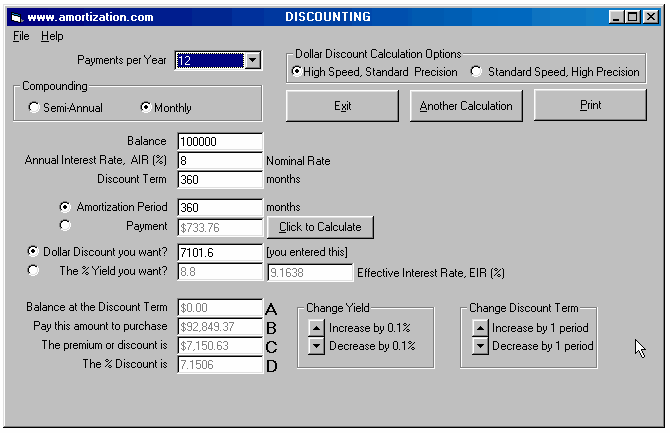Viewport: 670px width, 433px height.
Task: Open Payments per Year dropdown
Action: click(x=252, y=61)
